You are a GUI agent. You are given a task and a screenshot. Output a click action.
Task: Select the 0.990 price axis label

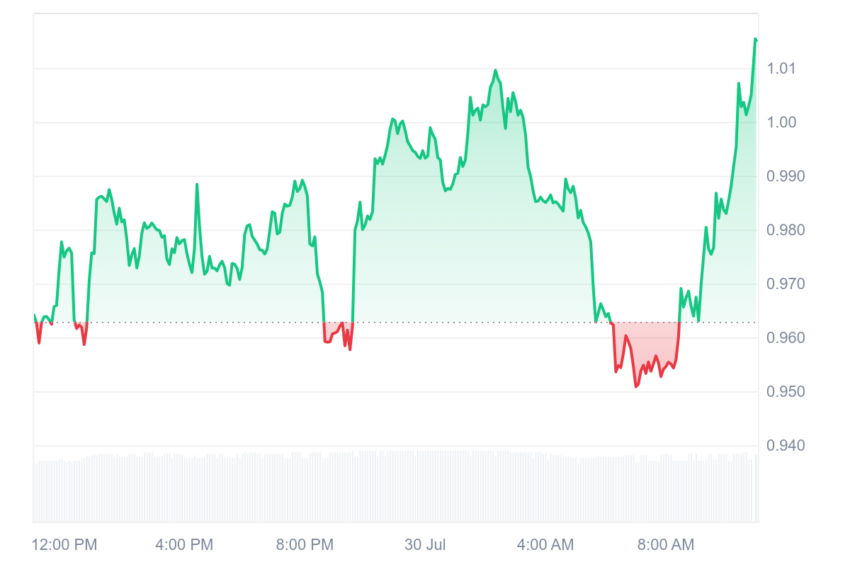785,176
